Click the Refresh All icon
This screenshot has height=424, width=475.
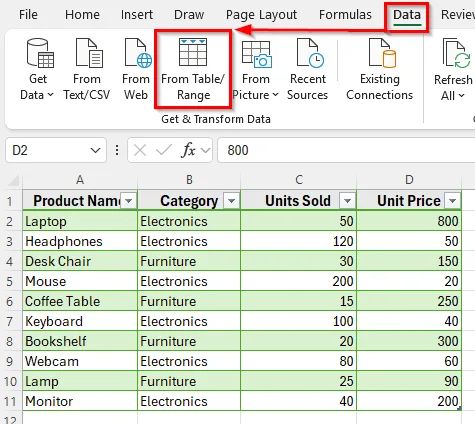coord(456,53)
